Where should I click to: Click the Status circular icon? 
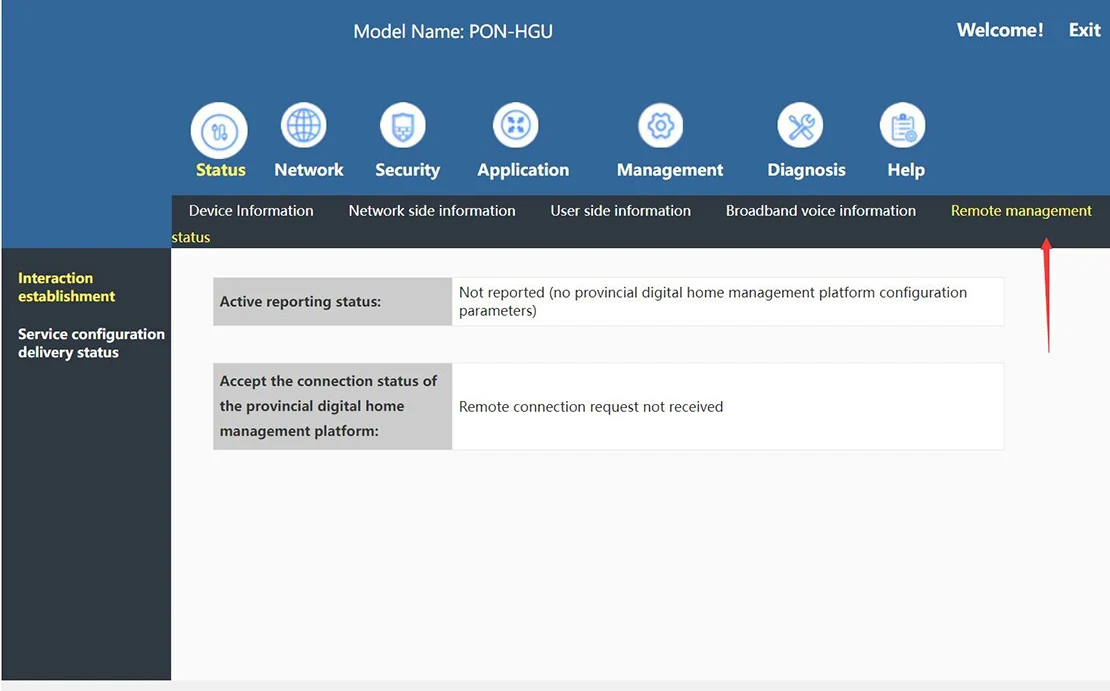point(219,131)
